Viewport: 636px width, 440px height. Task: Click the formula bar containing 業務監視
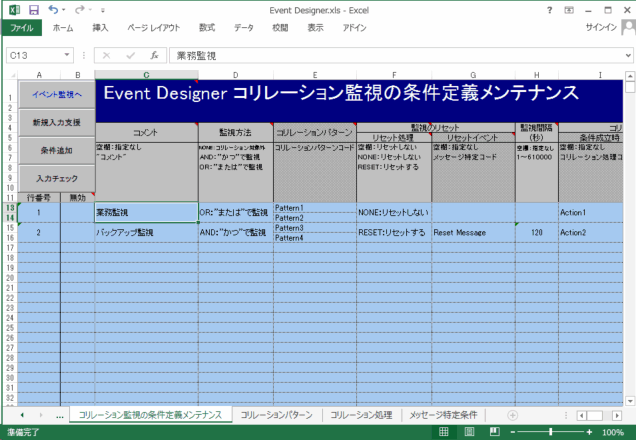click(x=396, y=55)
